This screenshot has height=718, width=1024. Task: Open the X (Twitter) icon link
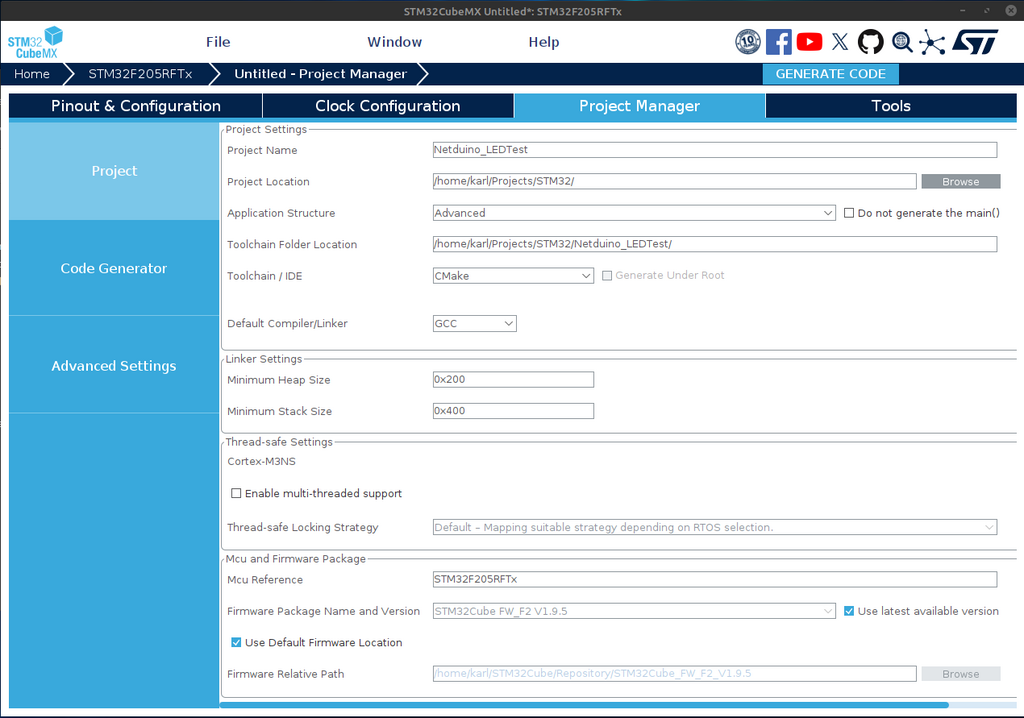click(x=840, y=42)
